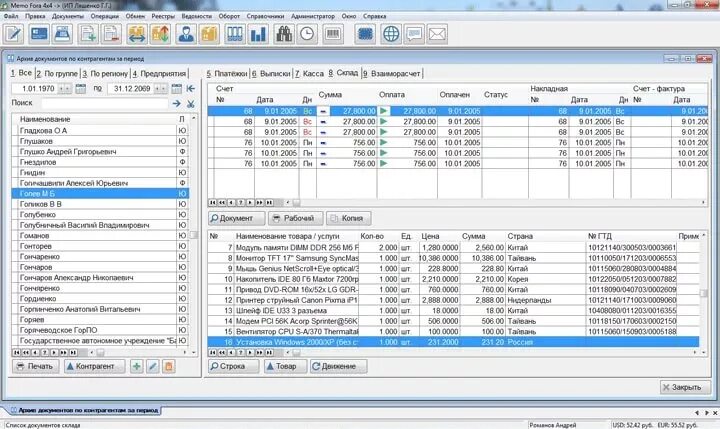Open the Документы menu
The image size is (720, 429).
pos(68,16)
